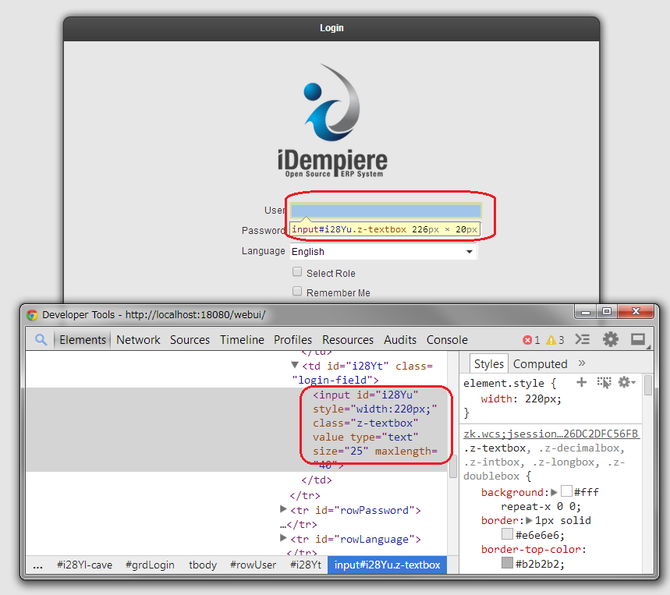This screenshot has height=595, width=670.
Task: Click the element.style selector text
Action: 504,383
